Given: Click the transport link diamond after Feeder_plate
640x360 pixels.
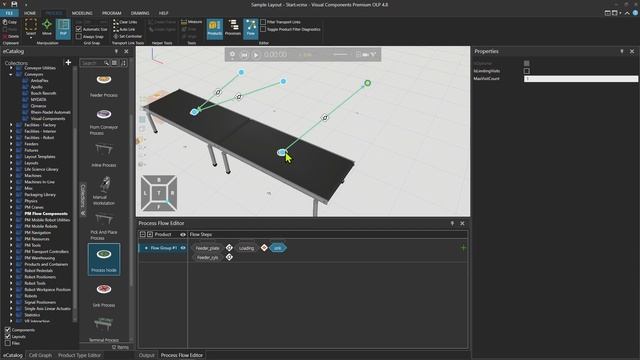Looking at the screenshot, I should click(x=229, y=248).
